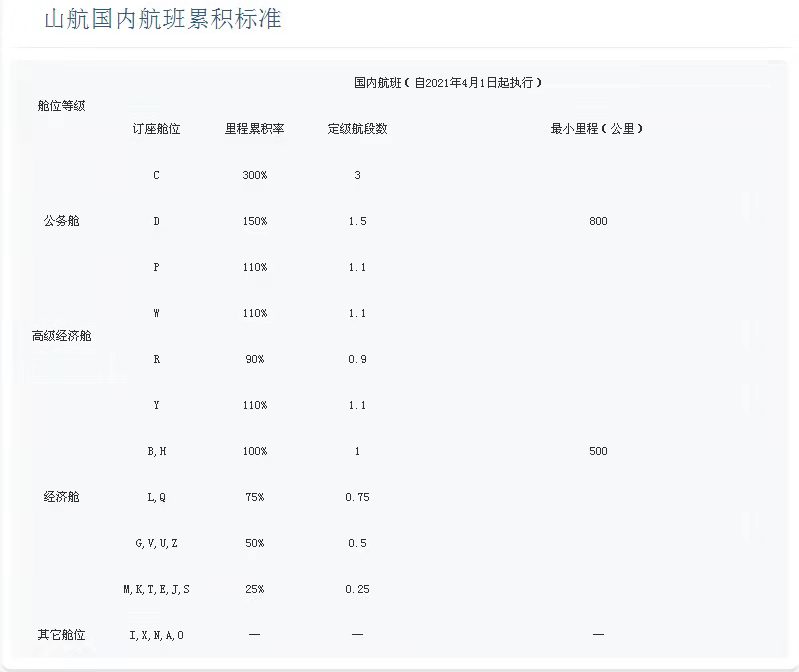Select the 经济舱 class label
The width and height of the screenshot is (799, 672).
(61, 497)
